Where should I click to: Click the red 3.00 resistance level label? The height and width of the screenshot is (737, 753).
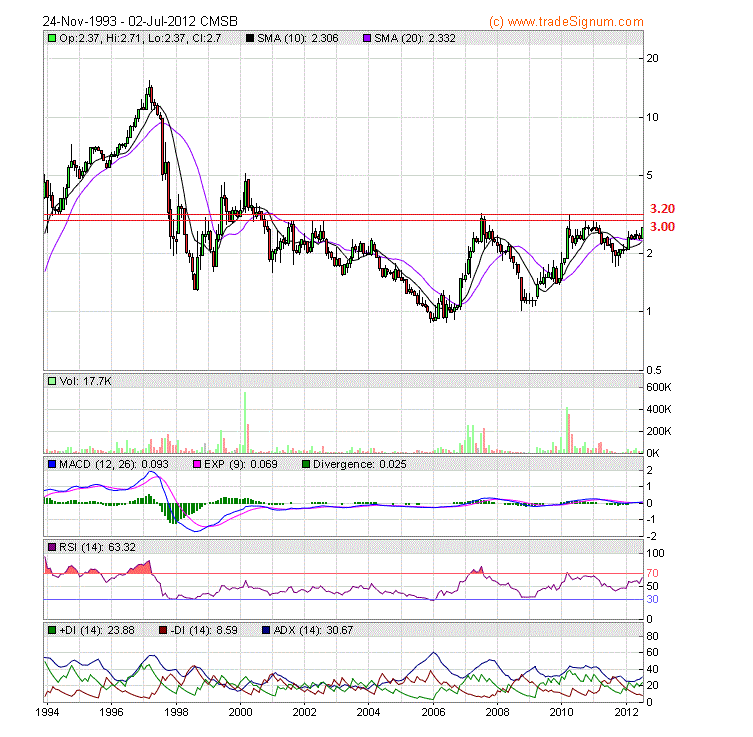tap(662, 227)
